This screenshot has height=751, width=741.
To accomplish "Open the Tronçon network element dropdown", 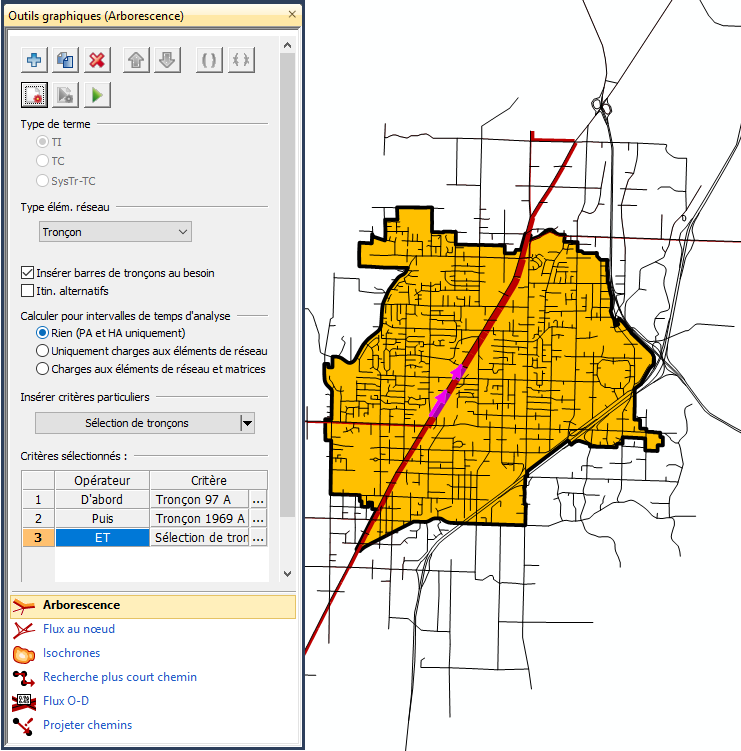I will tap(115, 232).
